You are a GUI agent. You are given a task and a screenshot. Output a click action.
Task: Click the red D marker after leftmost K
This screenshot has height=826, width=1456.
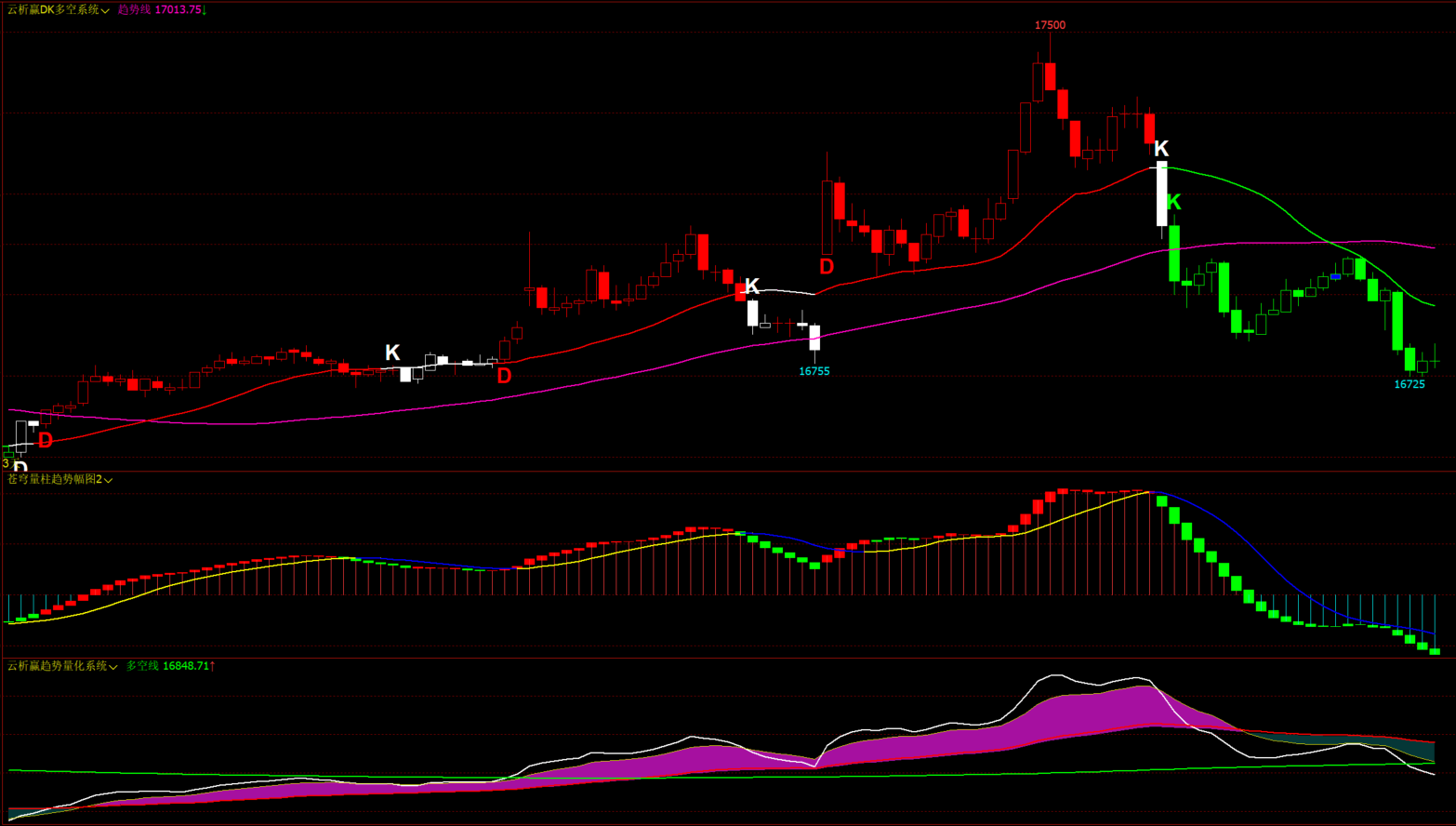coord(504,376)
